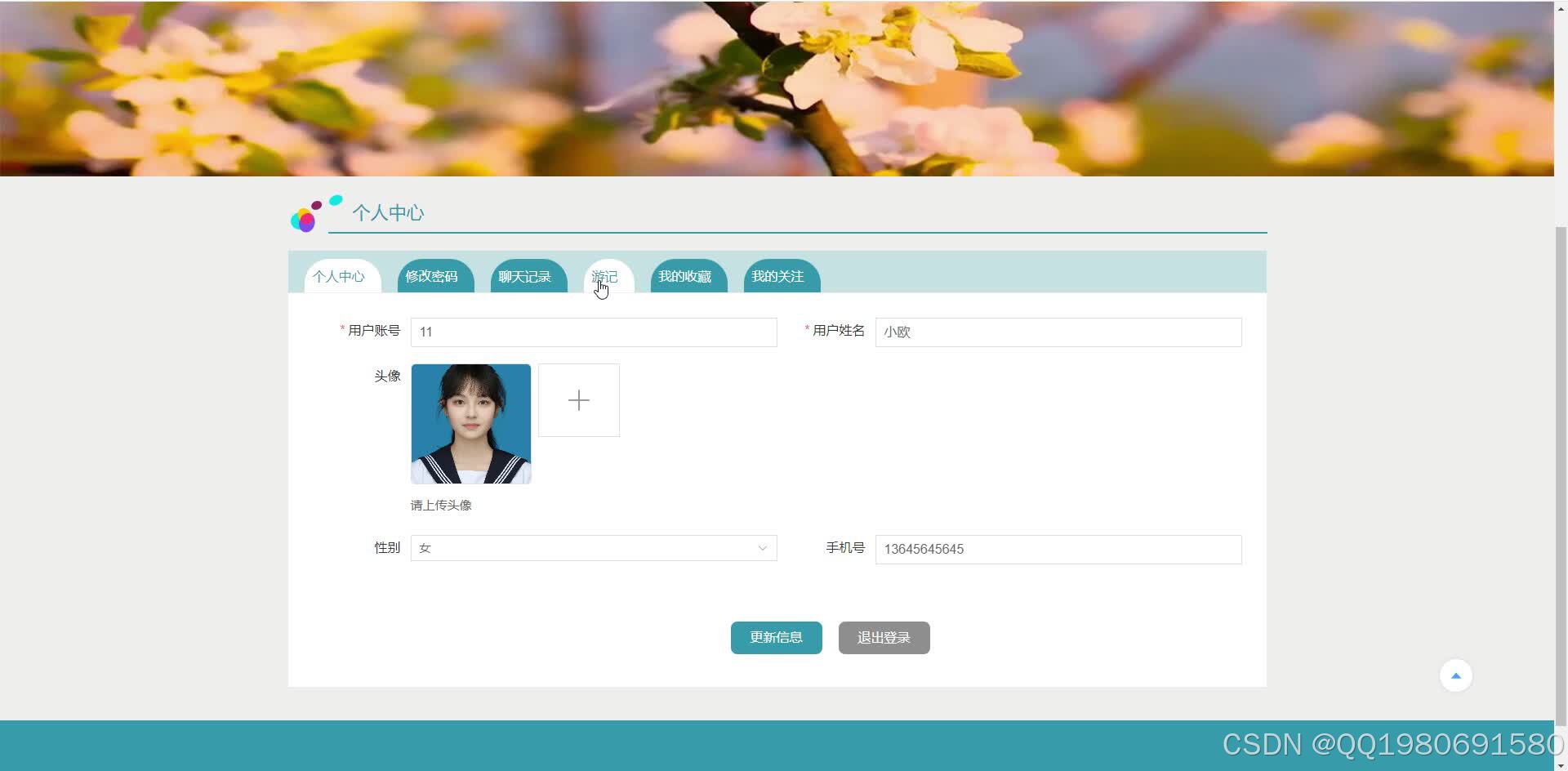Click the uploaded avatar photo thumbnail
Screen dimensions: 1568x771
point(471,424)
